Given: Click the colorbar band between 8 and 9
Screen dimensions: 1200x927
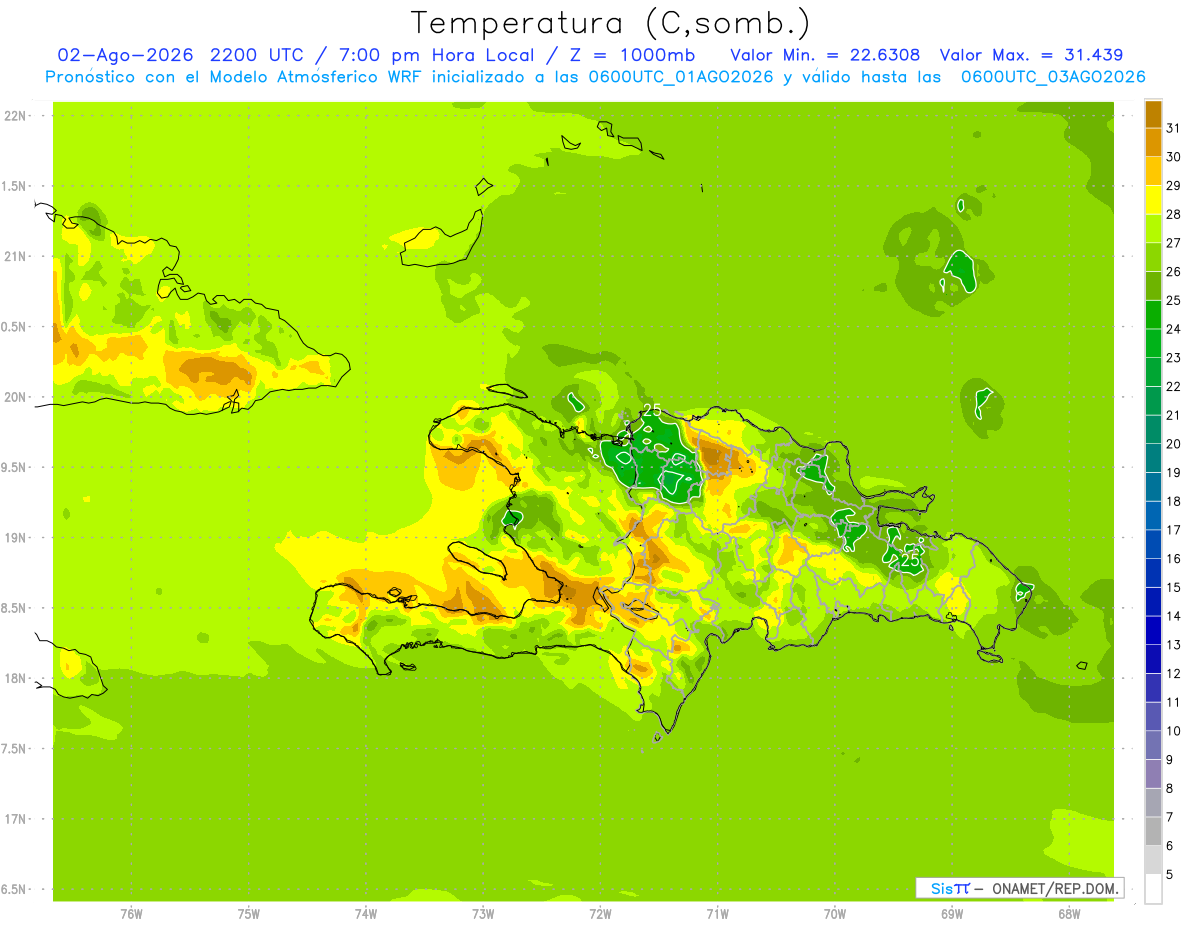Looking at the screenshot, I should [1153, 774].
